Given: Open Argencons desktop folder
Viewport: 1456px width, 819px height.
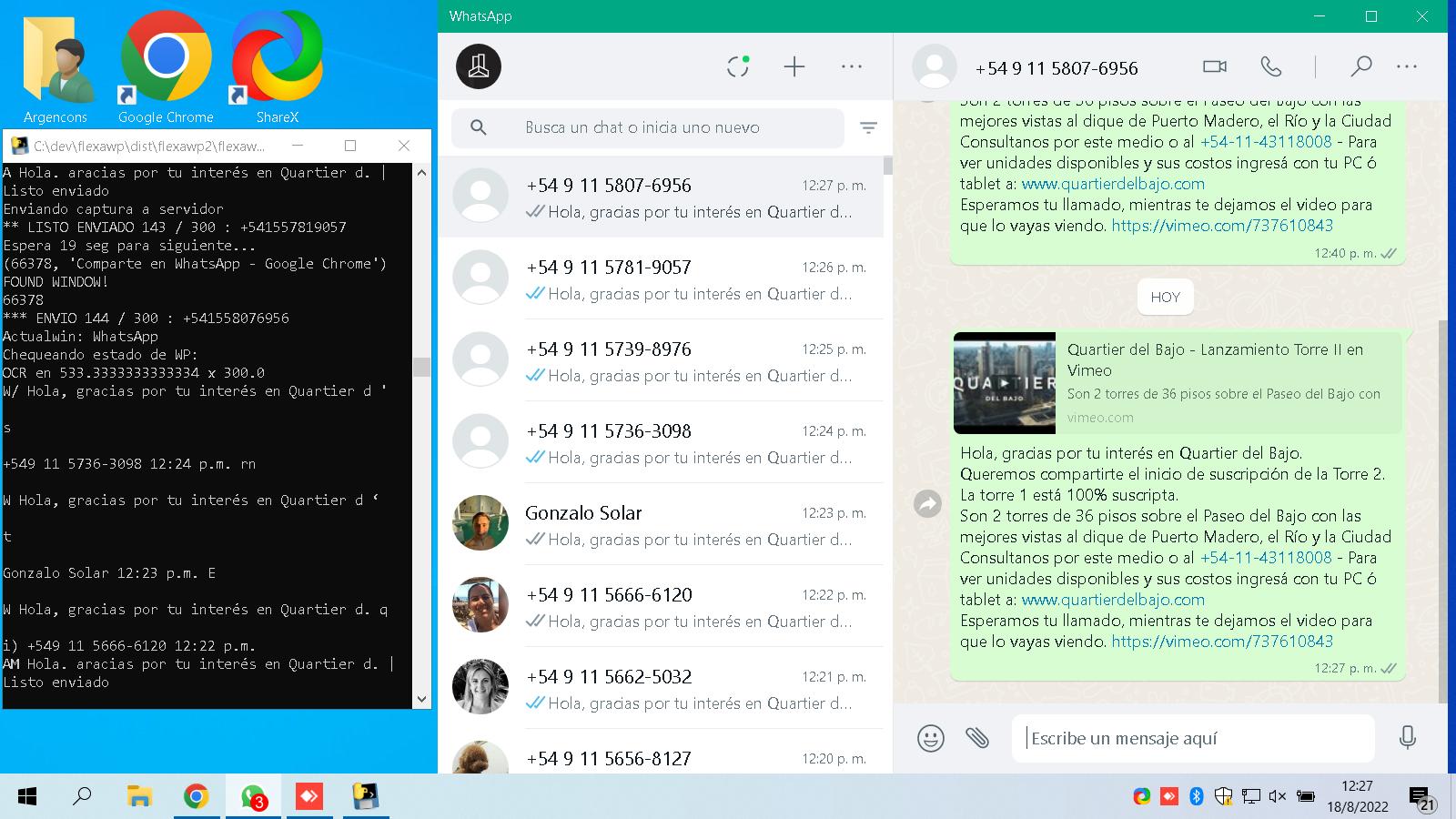Looking at the screenshot, I should point(56,68).
